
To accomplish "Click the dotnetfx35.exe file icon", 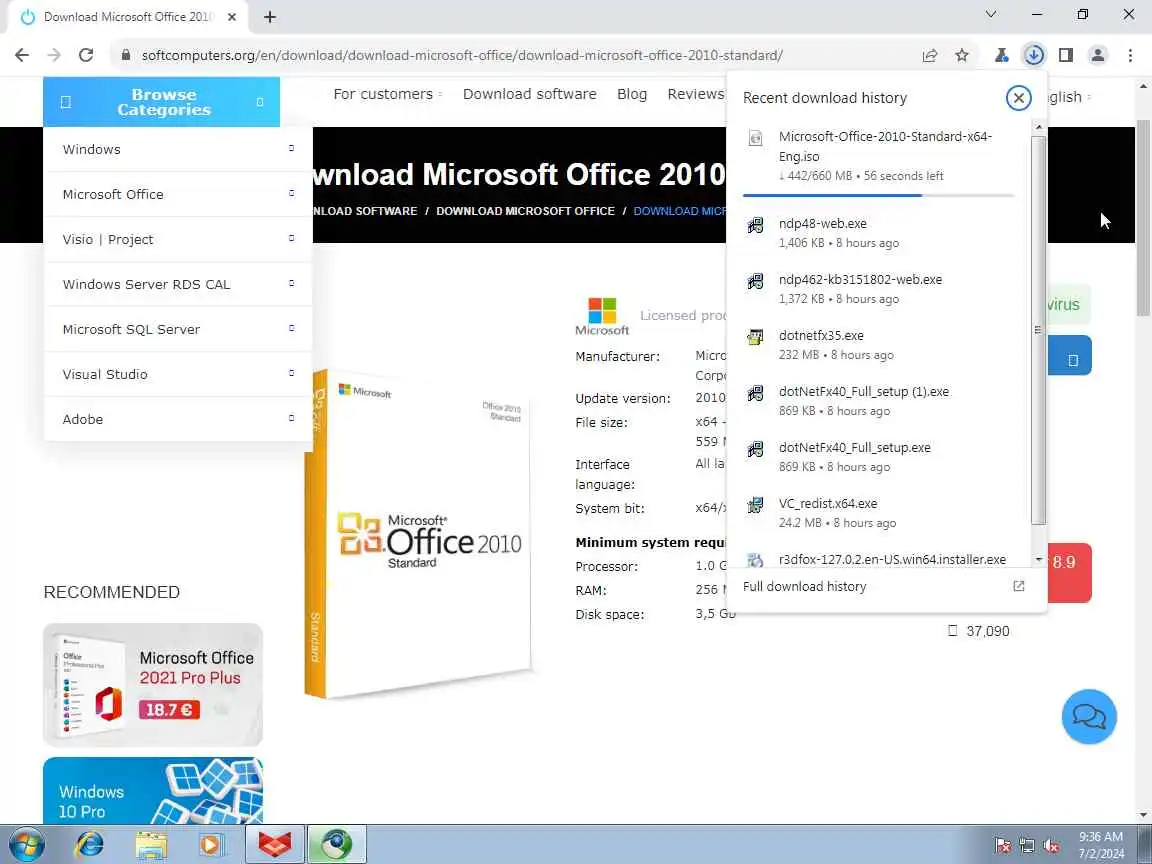I will [x=755, y=337].
